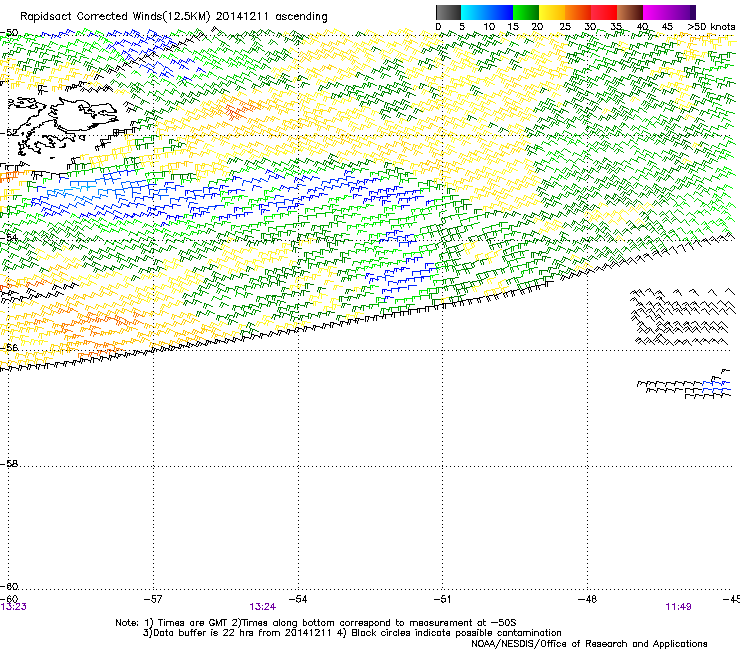Click the magenta 40-45 knots color swatch
This screenshot has height=650, width=740.
click(x=656, y=12)
